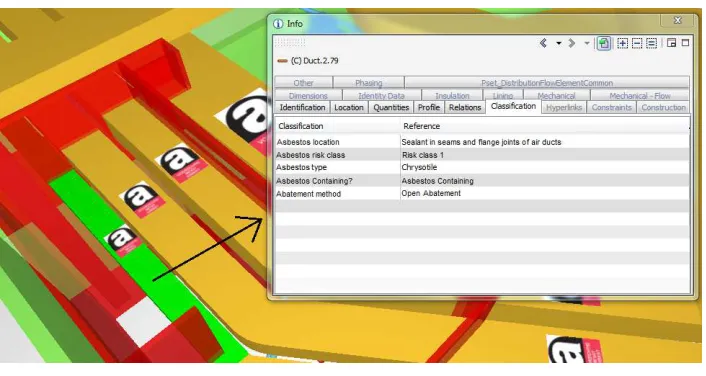This screenshot has height=376, width=706.
Task: Click the 'Open Abatement' value
Action: (431, 193)
